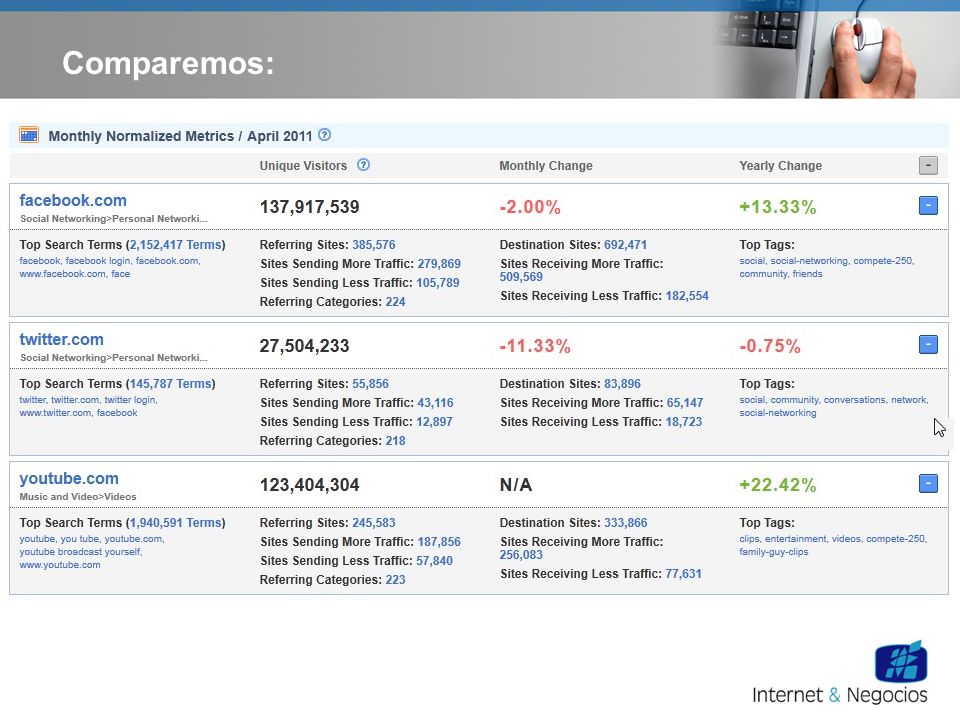Image resolution: width=960 pixels, height=720 pixels.
Task: Click facebook's 2,152,417 Terms link
Action: tap(176, 245)
